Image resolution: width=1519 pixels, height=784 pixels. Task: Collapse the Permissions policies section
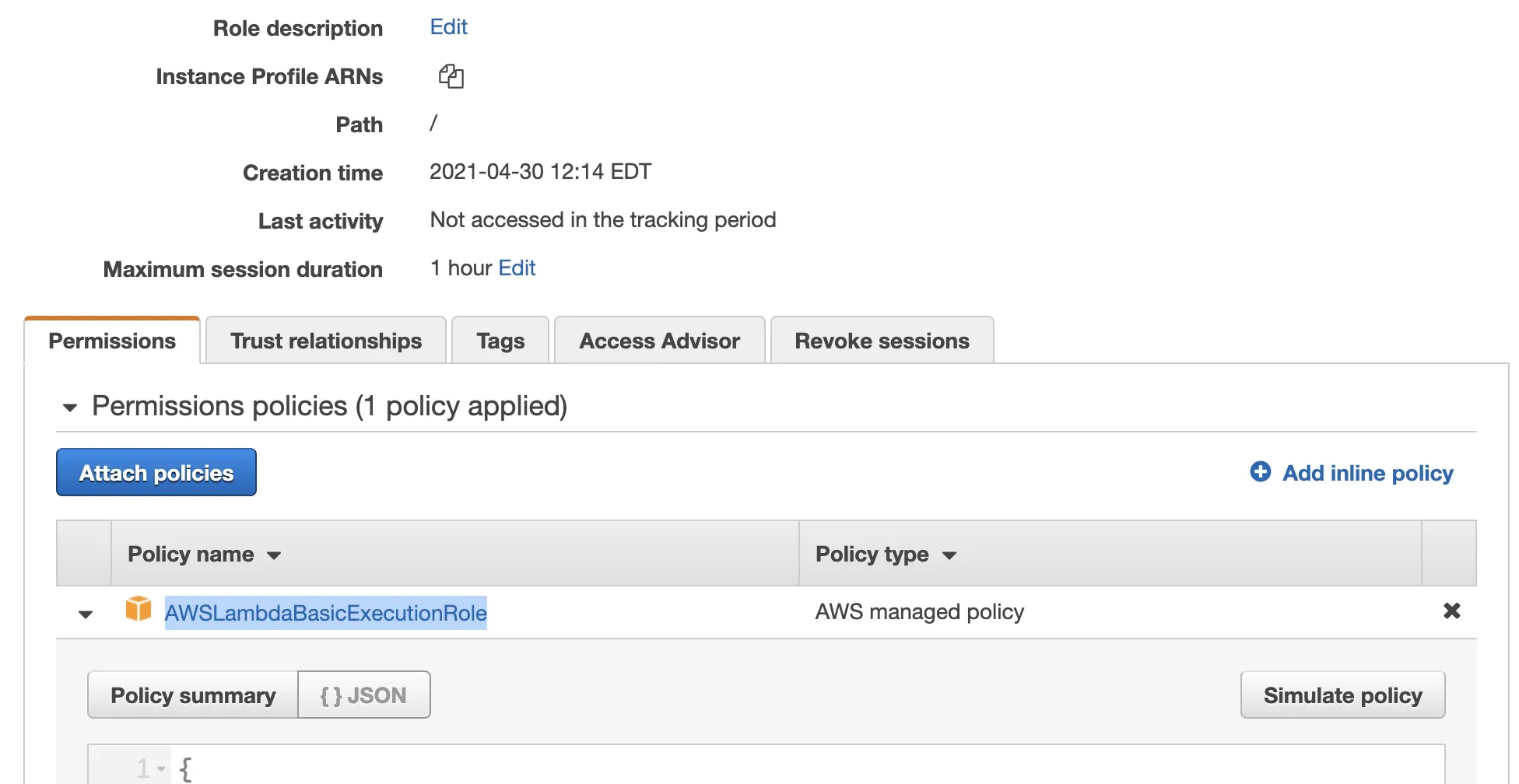[70, 407]
